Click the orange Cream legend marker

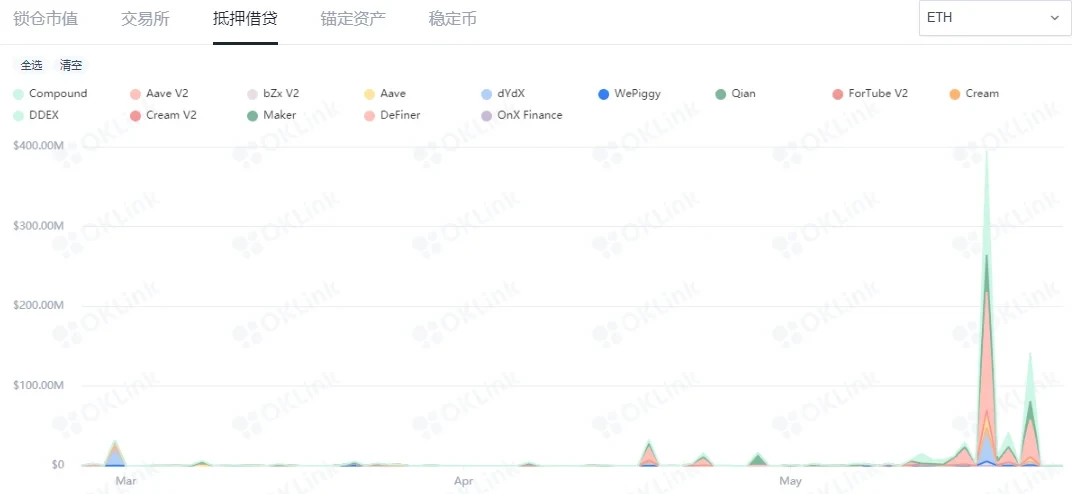[x=954, y=94]
